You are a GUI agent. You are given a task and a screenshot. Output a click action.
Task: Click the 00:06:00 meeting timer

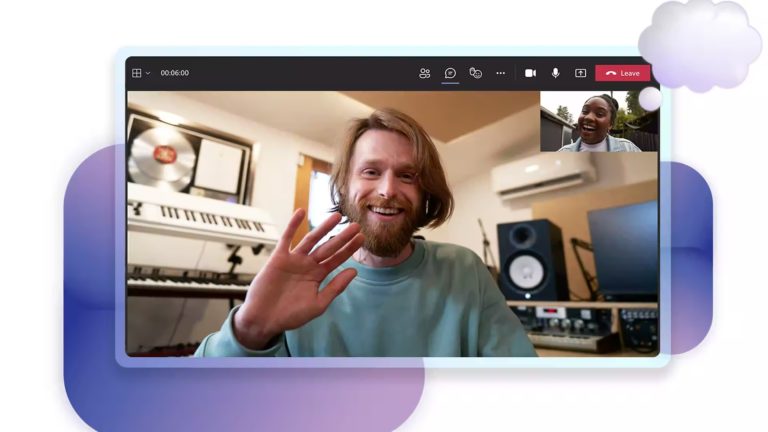174,73
